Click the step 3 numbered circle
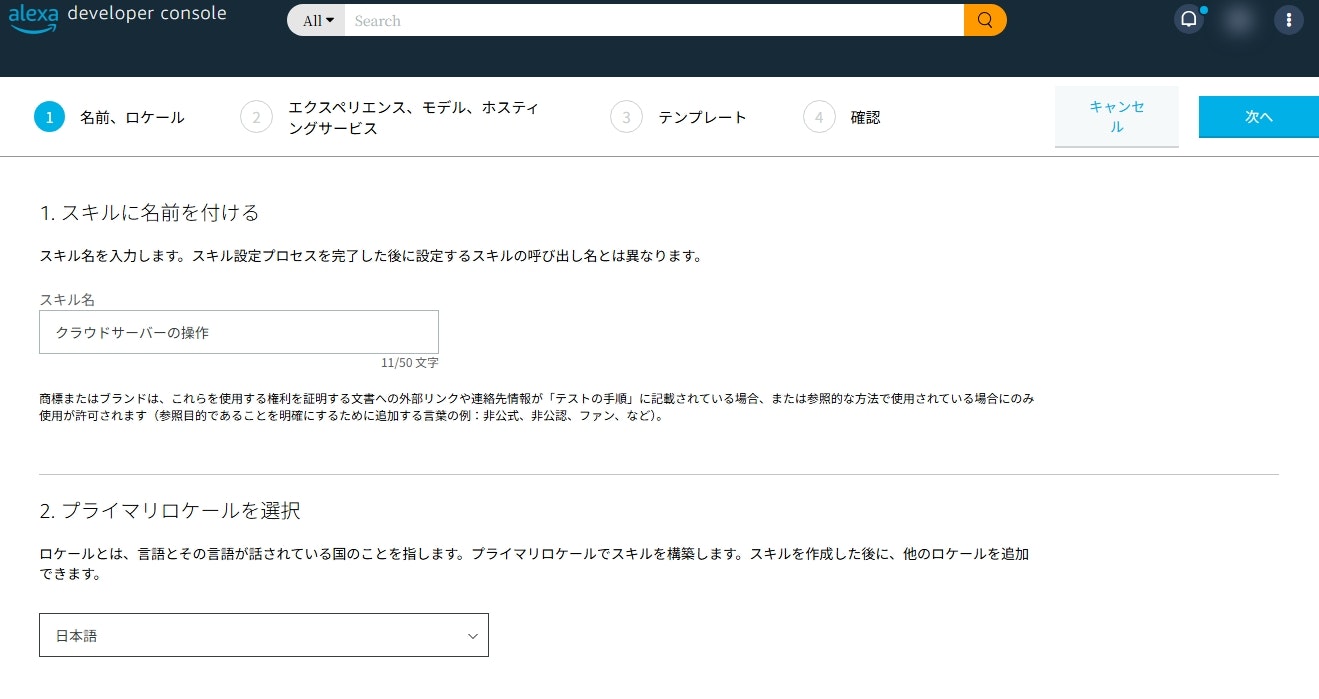The height and width of the screenshot is (699, 1319). click(x=625, y=116)
